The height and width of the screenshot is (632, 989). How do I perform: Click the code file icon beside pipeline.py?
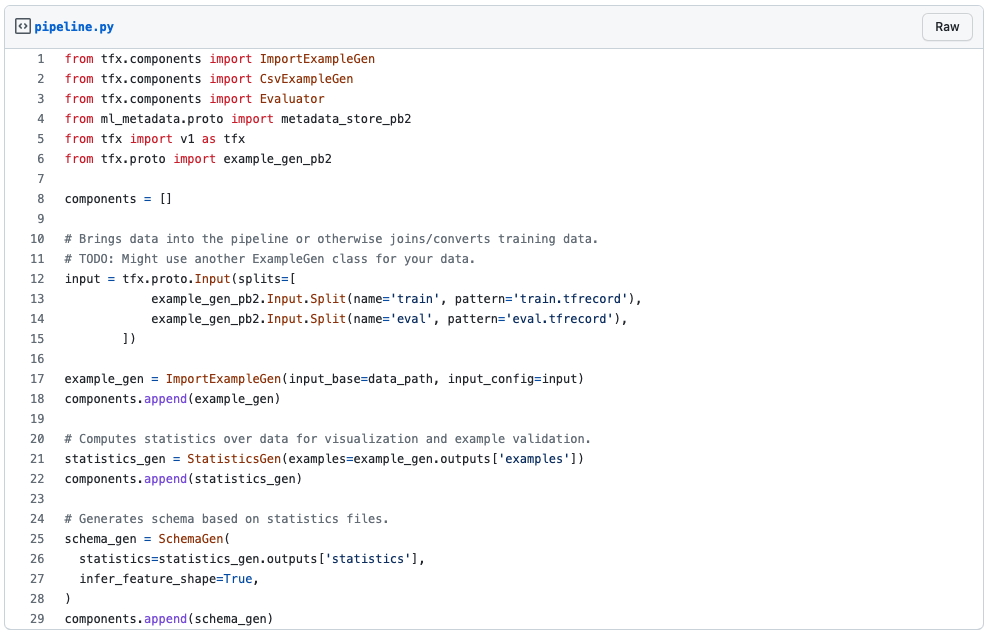coord(23,27)
